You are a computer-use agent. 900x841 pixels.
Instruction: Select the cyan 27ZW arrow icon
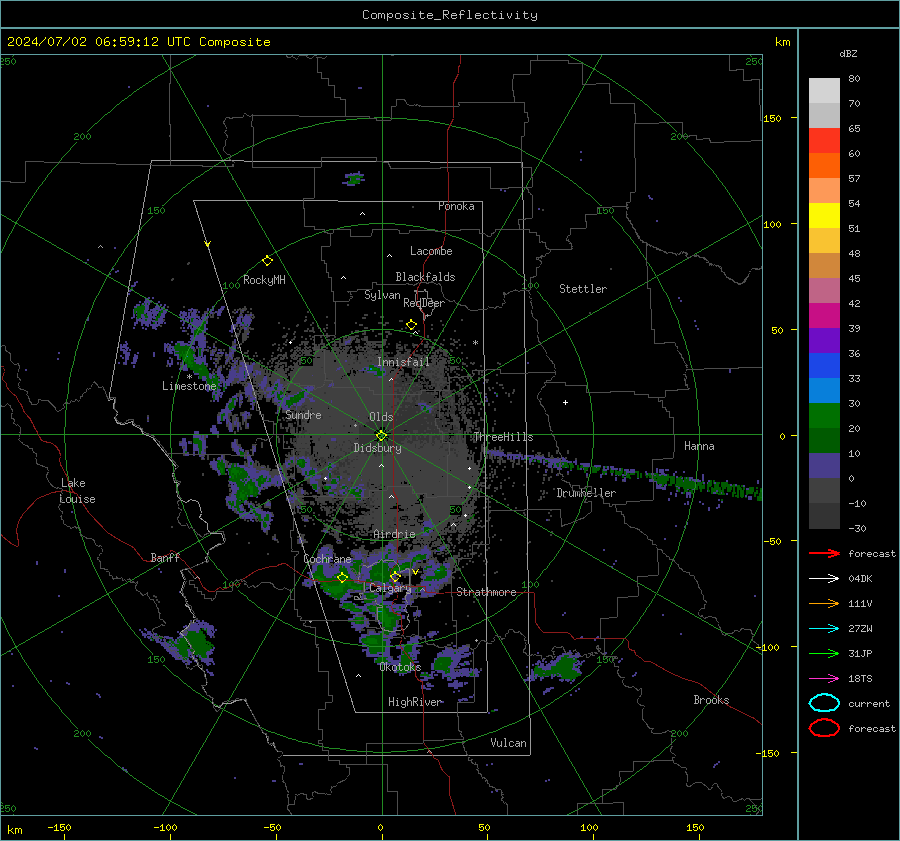pos(824,629)
